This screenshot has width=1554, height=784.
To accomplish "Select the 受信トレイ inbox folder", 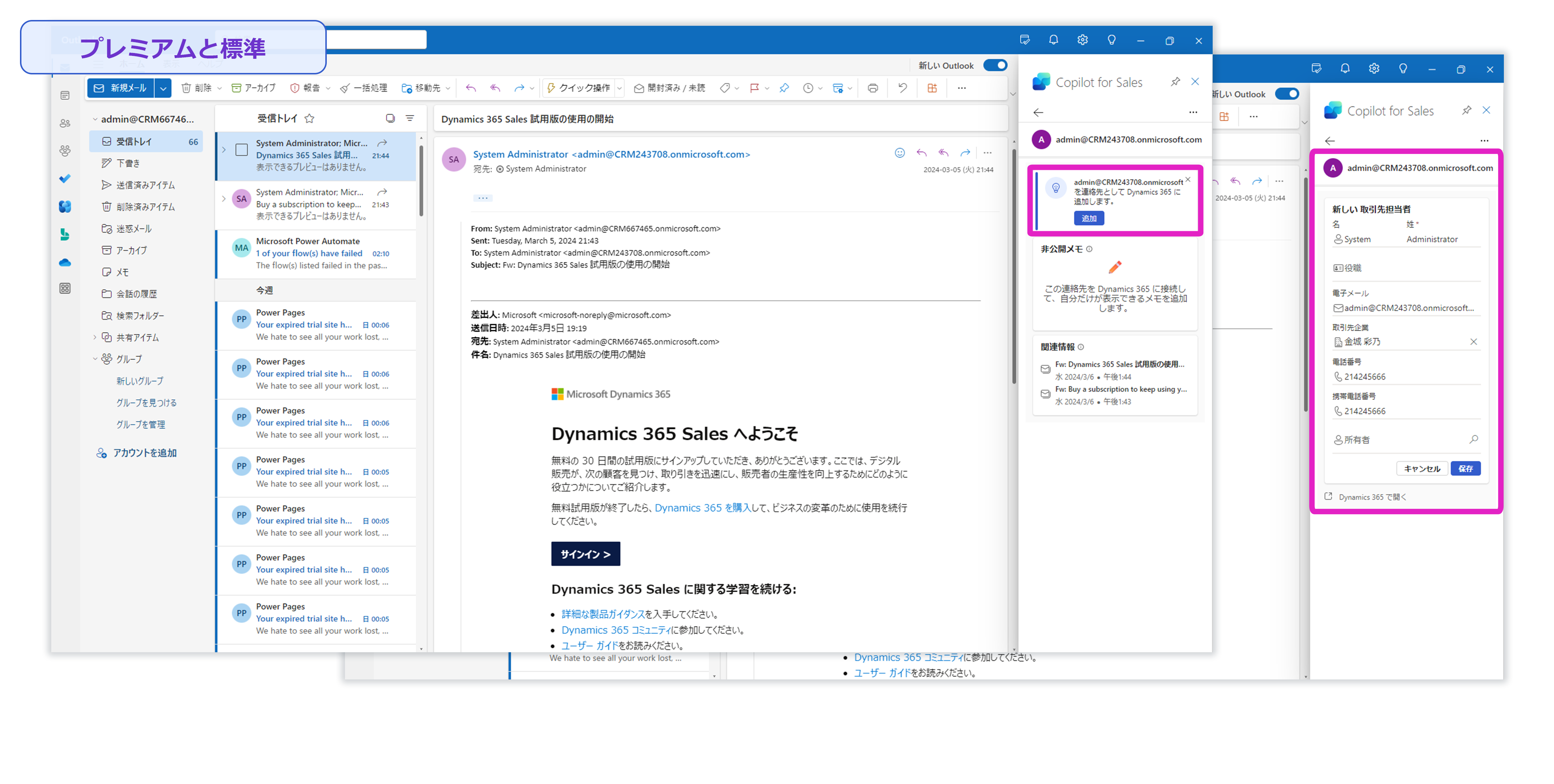I will click(x=146, y=142).
